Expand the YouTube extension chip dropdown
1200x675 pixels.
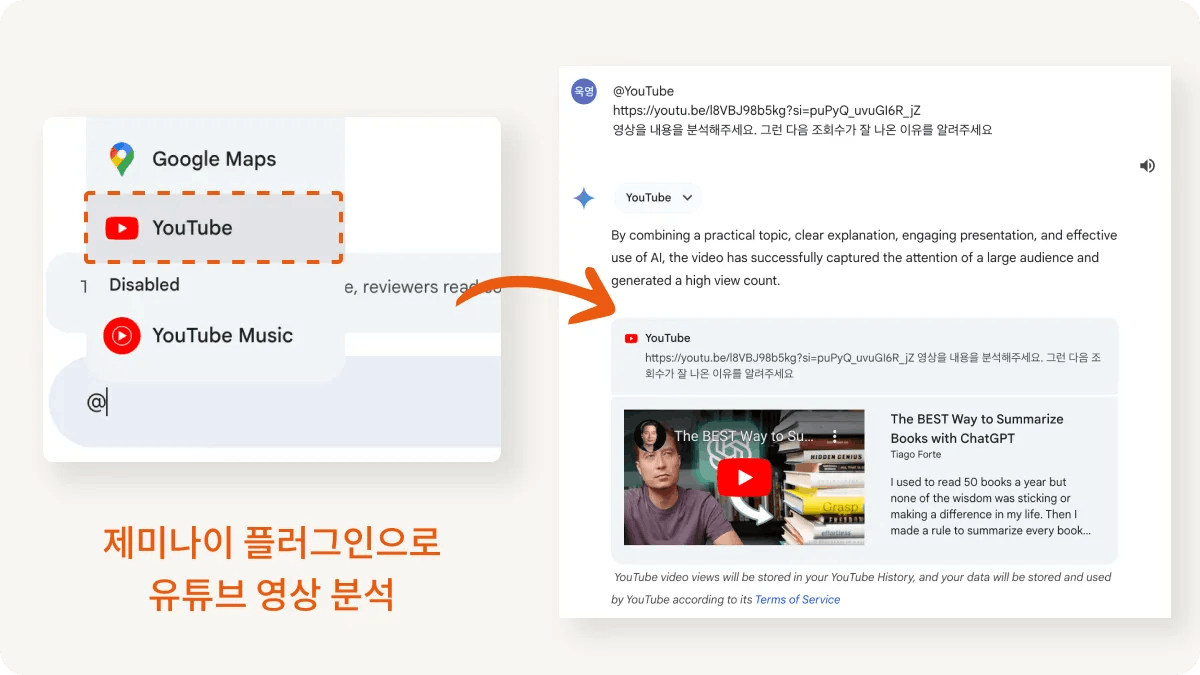click(659, 198)
